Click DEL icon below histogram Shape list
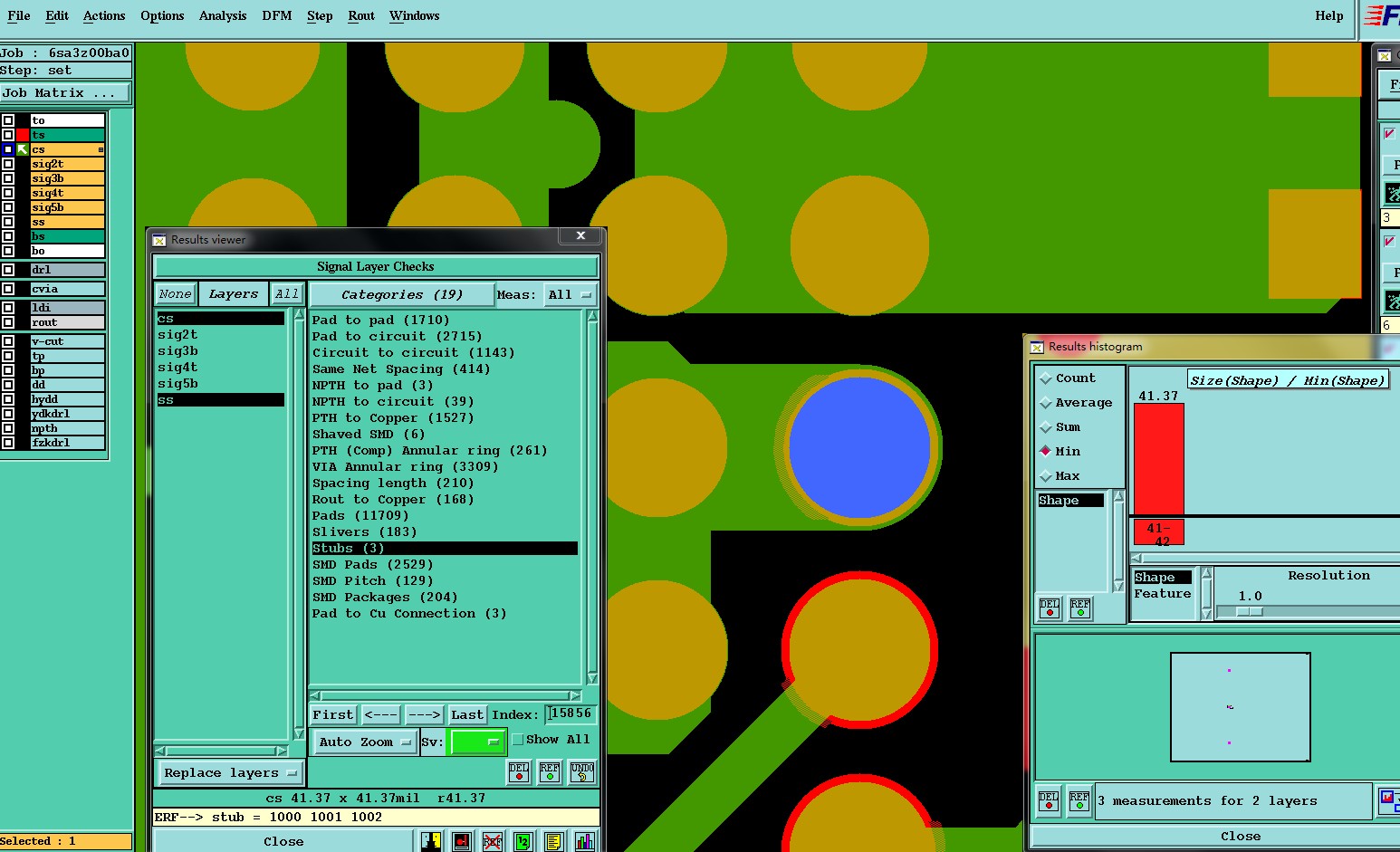Viewport: 1400px width, 852px height. [1050, 608]
